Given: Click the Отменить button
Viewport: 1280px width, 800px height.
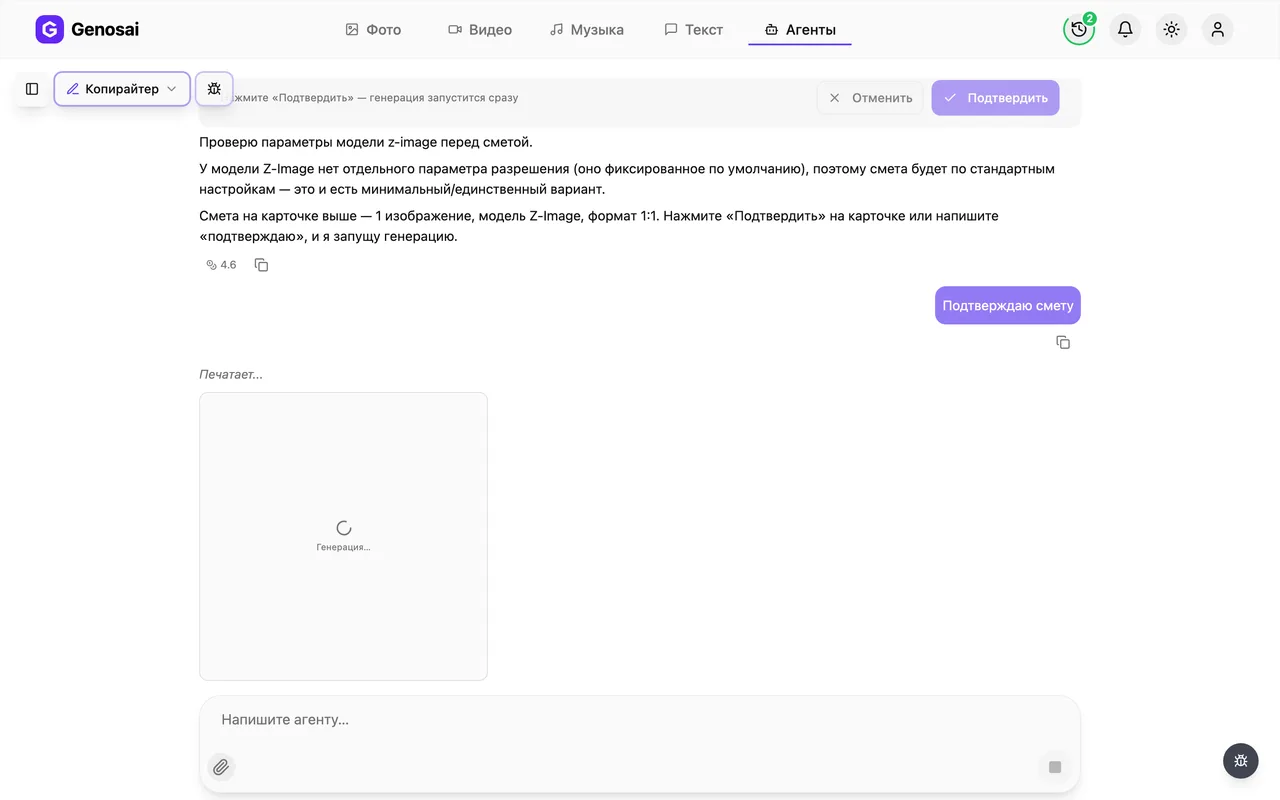Looking at the screenshot, I should point(870,98).
